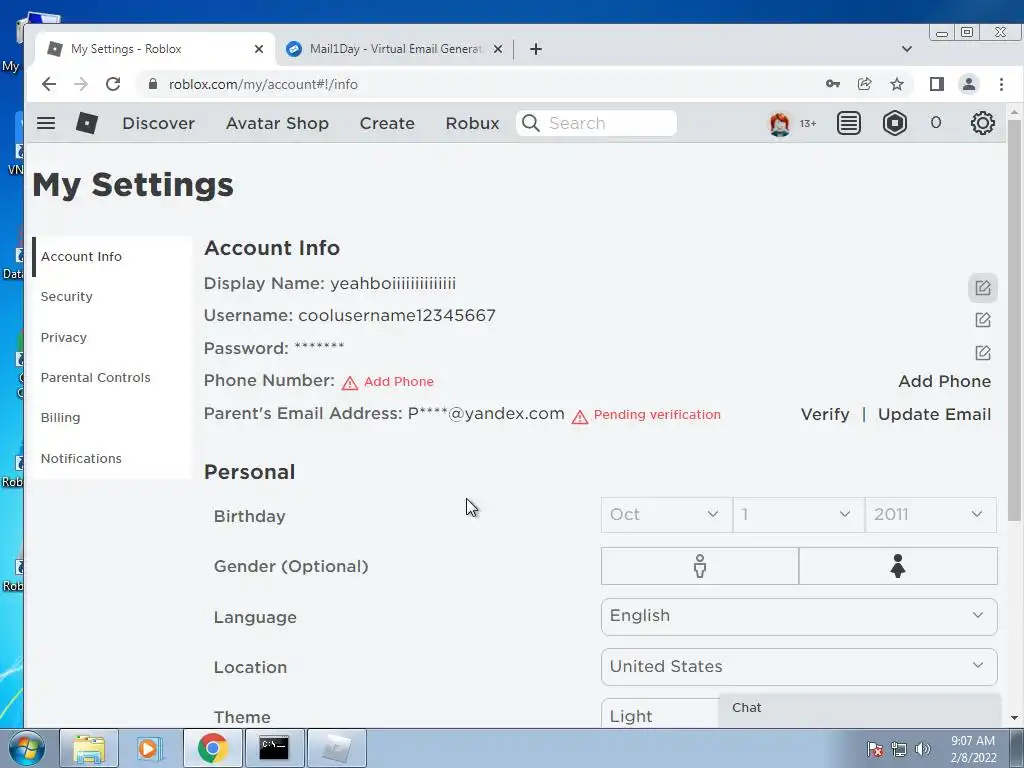Close the My Settings - Roblox tab
The width and height of the screenshot is (1024, 768).
[x=259, y=49]
